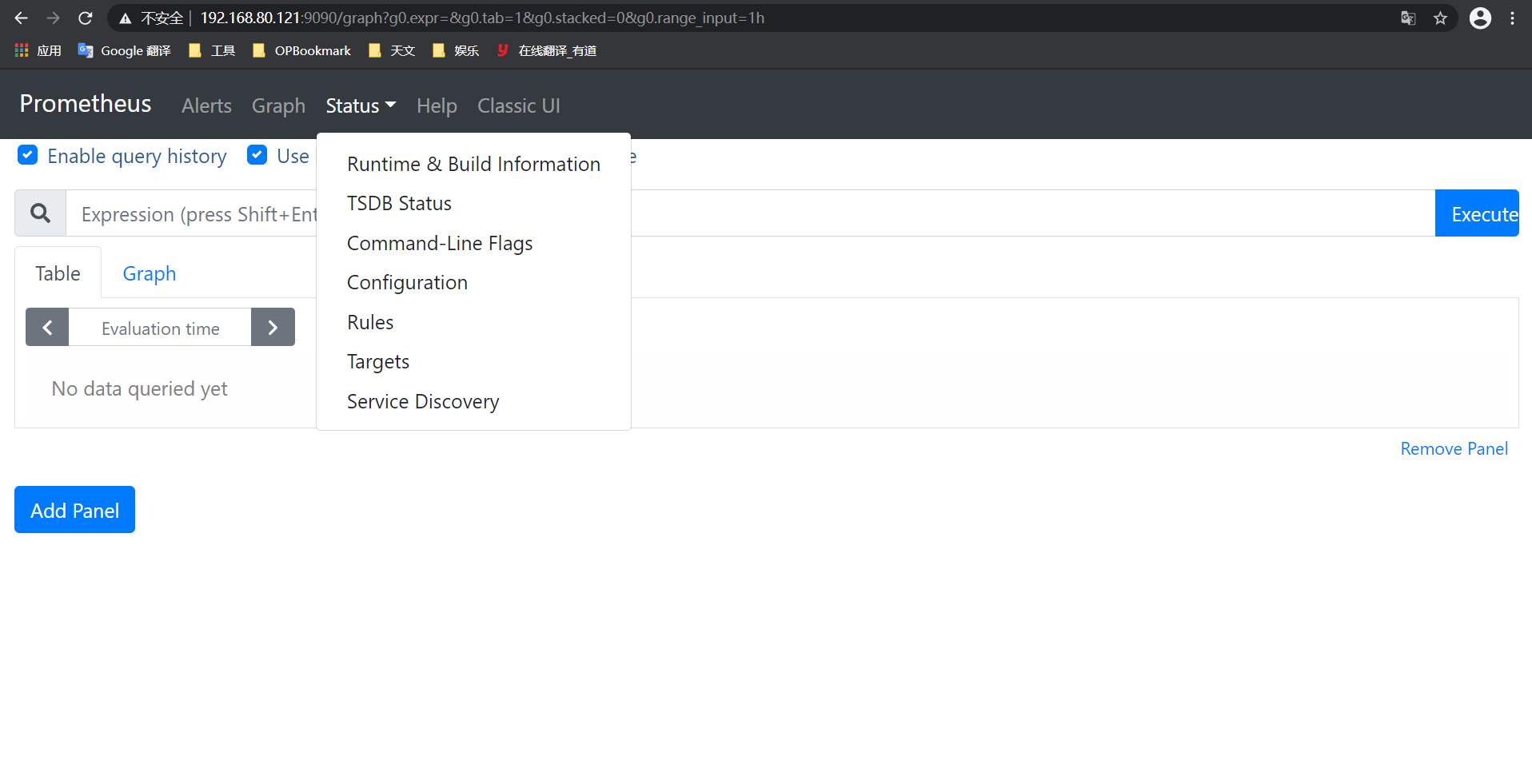Open Chrome three-dot menu
Screen dimensions: 1532x784
click(x=1512, y=18)
